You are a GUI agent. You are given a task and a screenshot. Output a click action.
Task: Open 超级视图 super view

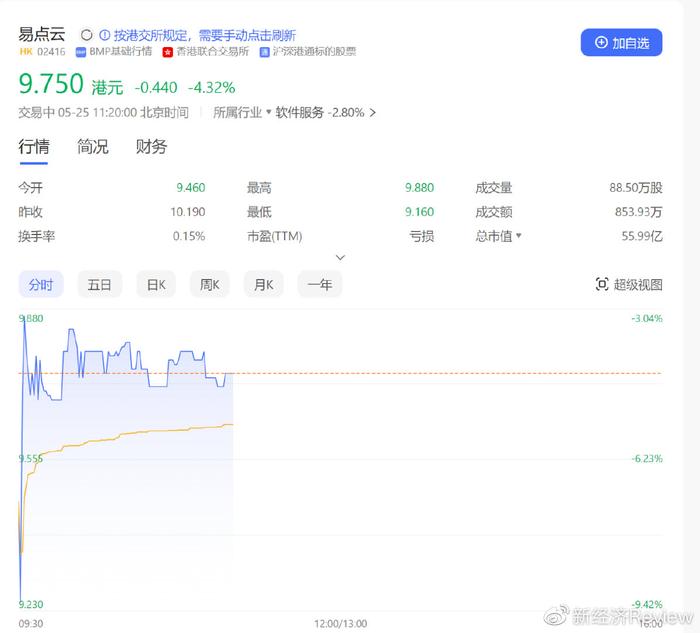629,284
